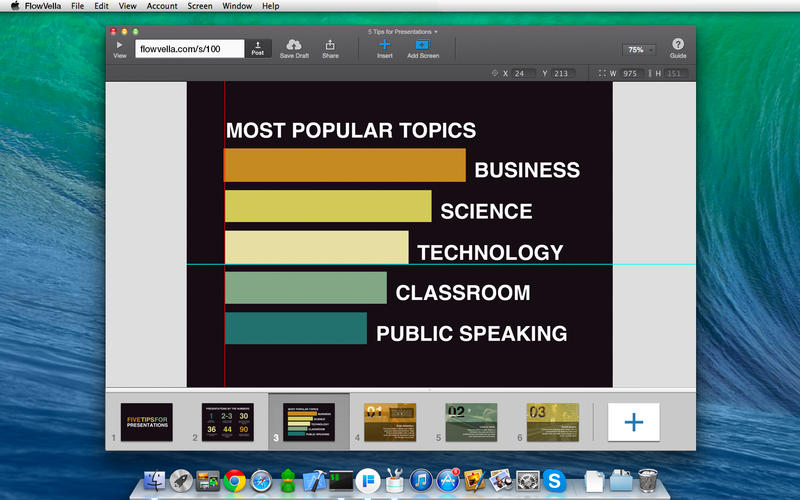Image resolution: width=800 pixels, height=500 pixels.
Task: Select the MOST POPULAR TOPICS heading
Action: [x=351, y=131]
